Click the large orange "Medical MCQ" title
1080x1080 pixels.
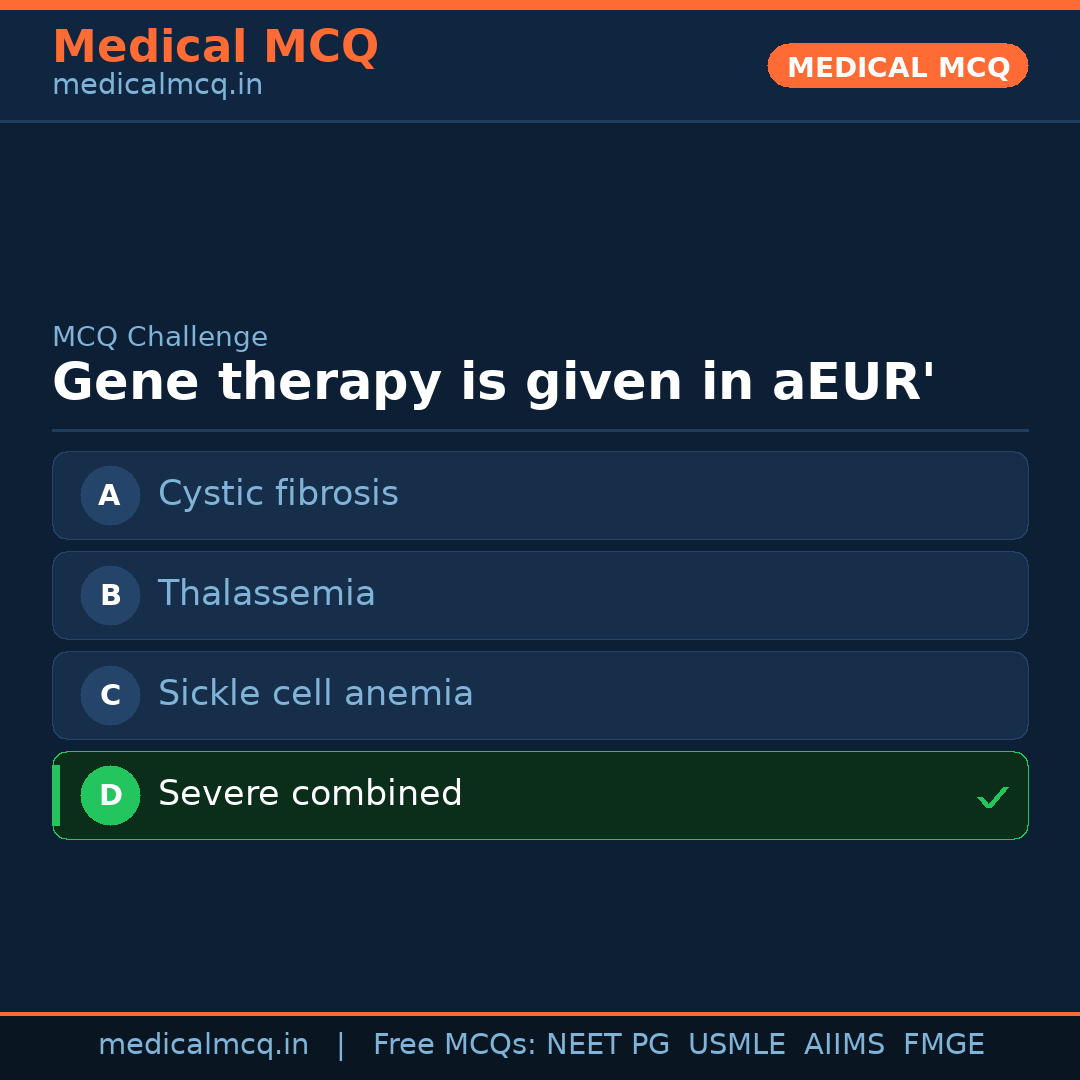pos(215,46)
